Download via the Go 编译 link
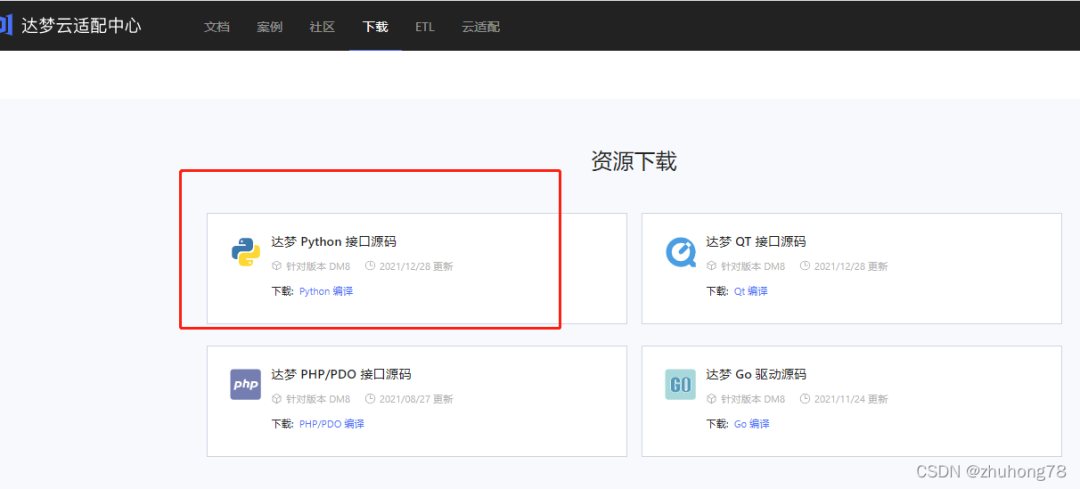 751,424
